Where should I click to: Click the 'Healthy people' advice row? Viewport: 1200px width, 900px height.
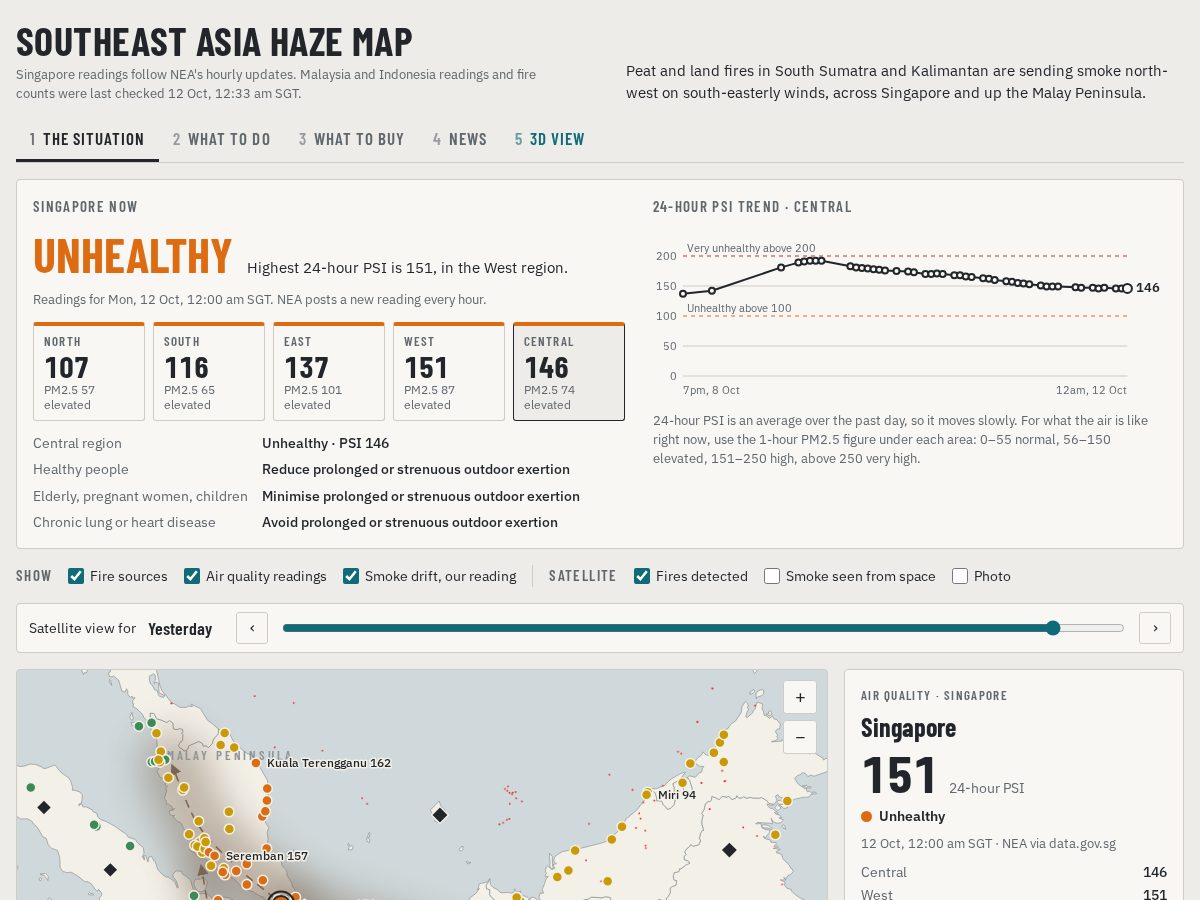(329, 469)
